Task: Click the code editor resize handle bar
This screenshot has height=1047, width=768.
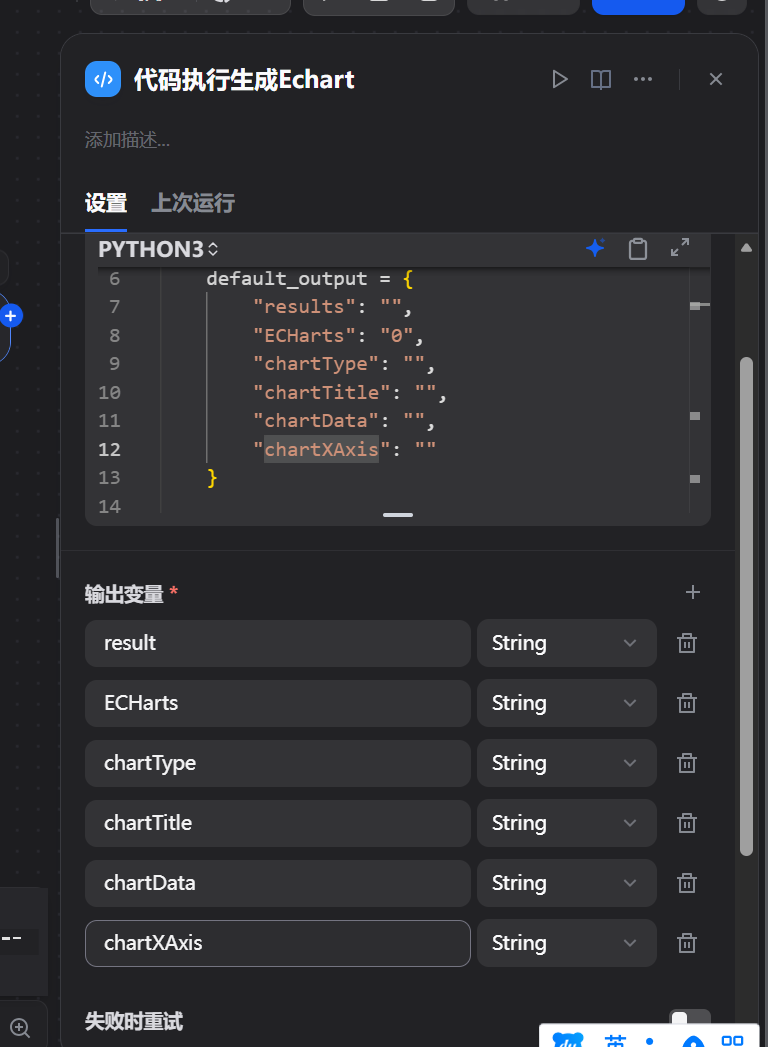Action: 398,515
